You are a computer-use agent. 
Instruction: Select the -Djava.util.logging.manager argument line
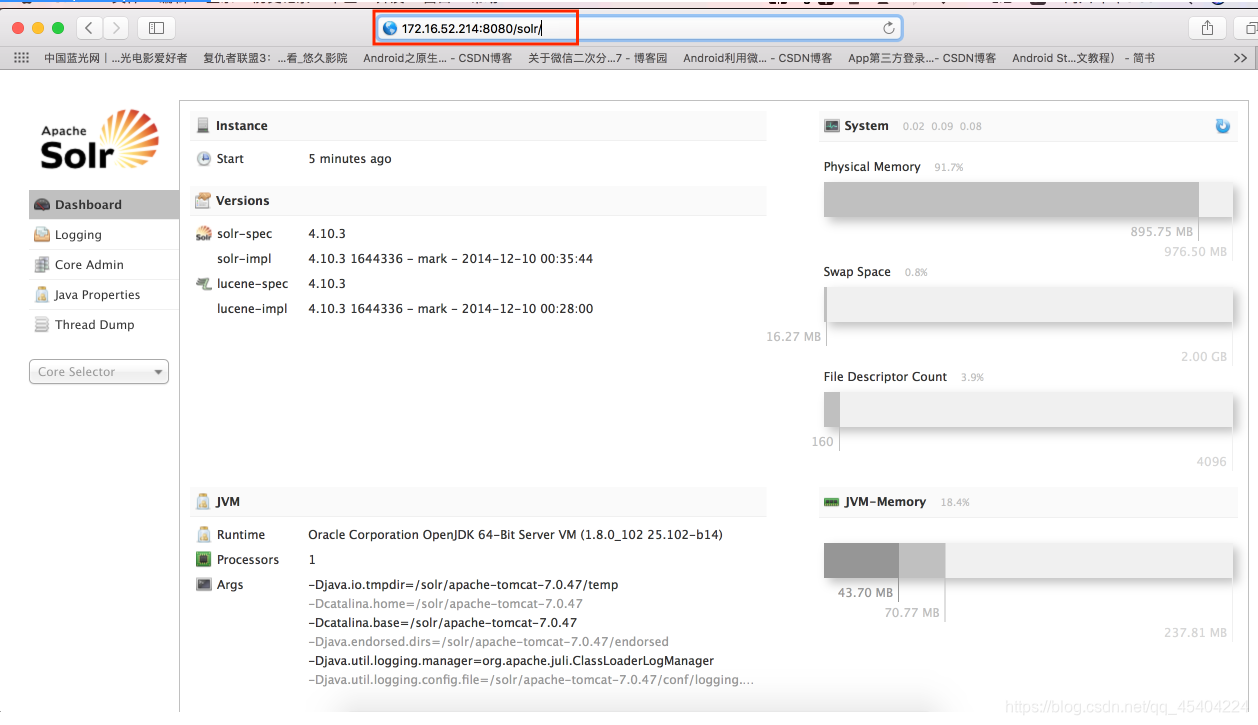511,660
